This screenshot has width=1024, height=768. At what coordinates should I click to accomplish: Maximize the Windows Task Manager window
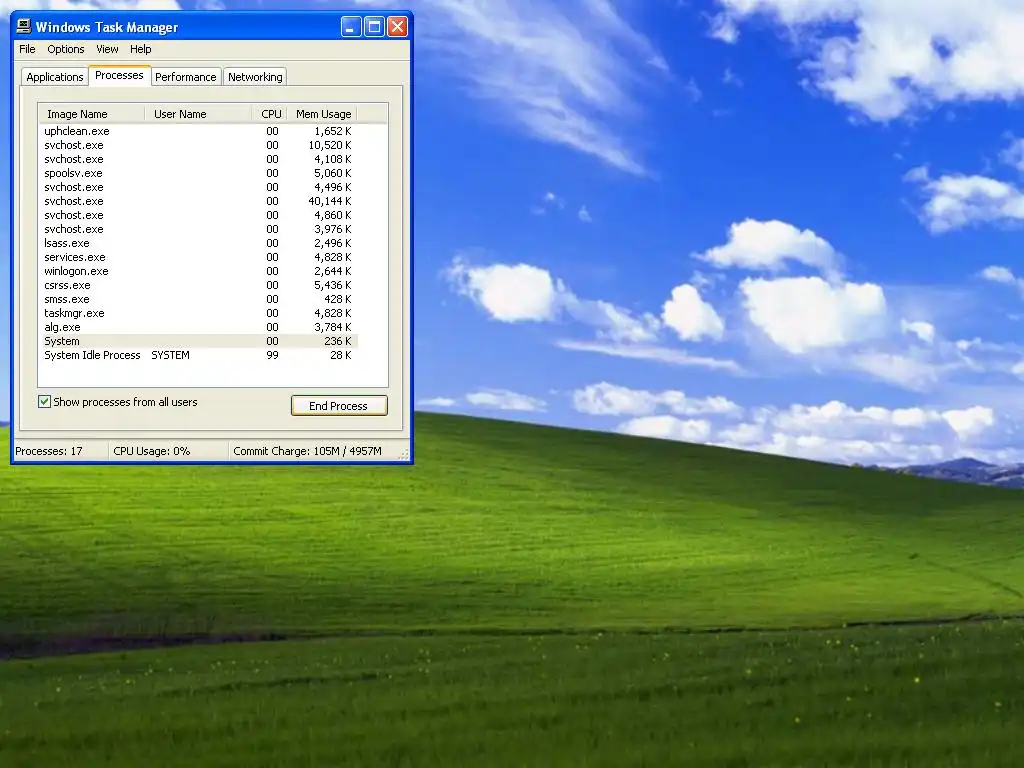[x=374, y=27]
